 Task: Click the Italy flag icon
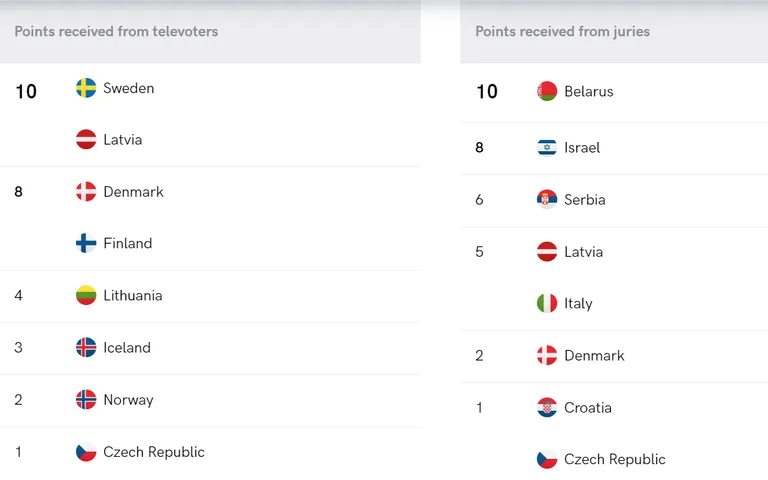tap(547, 304)
